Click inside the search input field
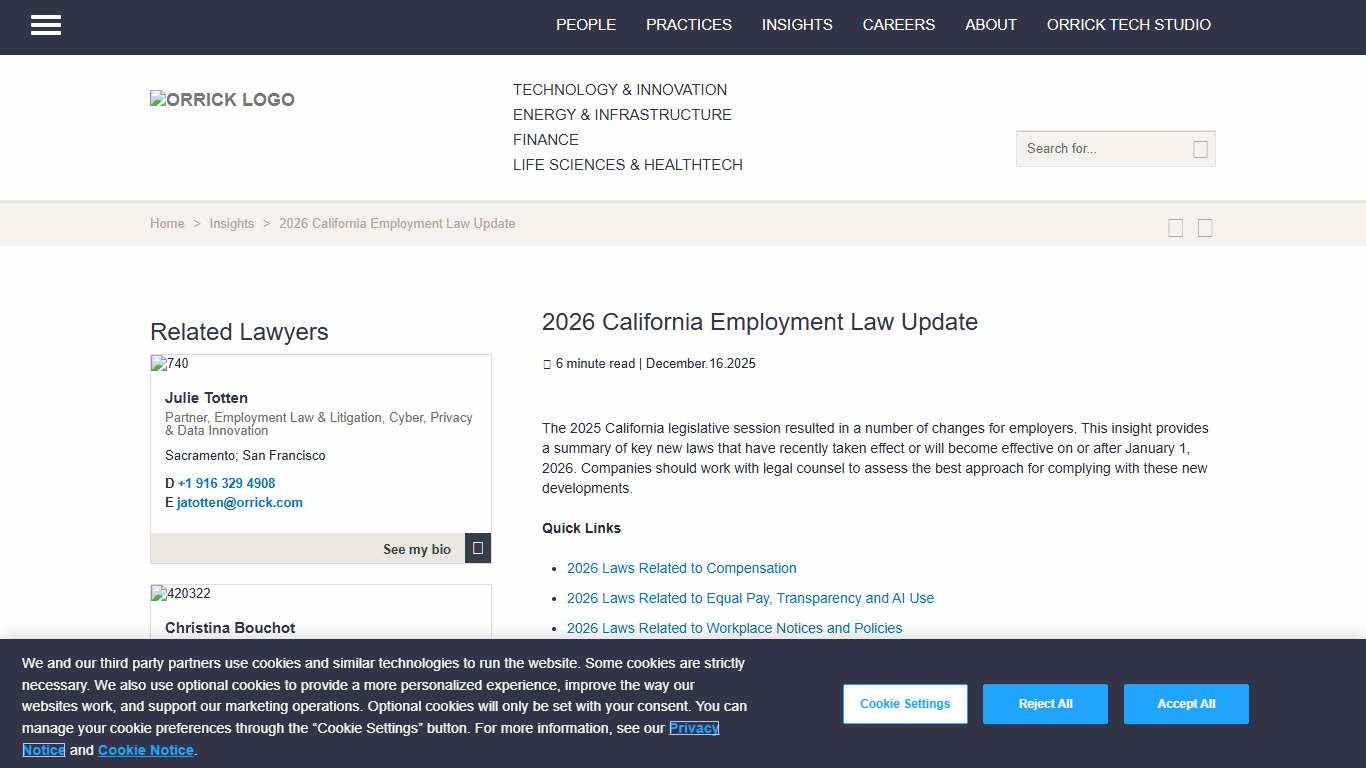1366x768 pixels. coord(1100,148)
